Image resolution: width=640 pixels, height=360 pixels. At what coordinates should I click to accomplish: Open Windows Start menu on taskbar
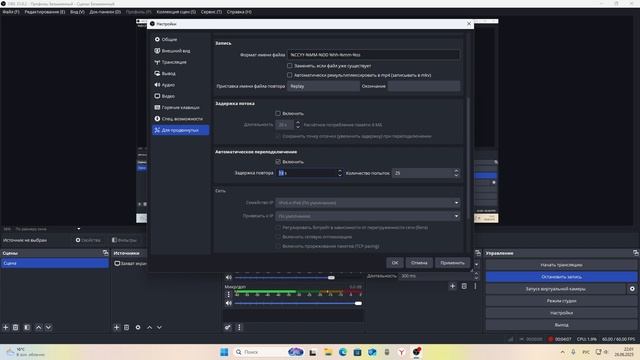pos(224,352)
